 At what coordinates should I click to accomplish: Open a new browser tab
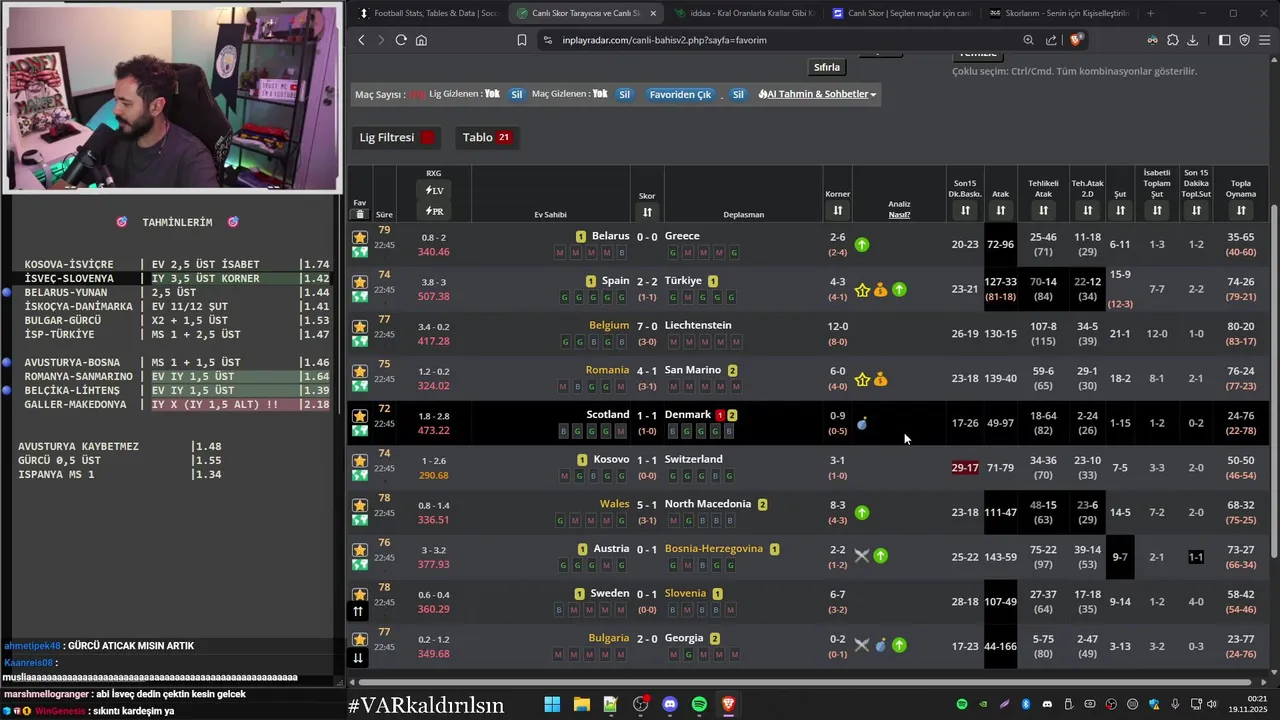[1150, 13]
